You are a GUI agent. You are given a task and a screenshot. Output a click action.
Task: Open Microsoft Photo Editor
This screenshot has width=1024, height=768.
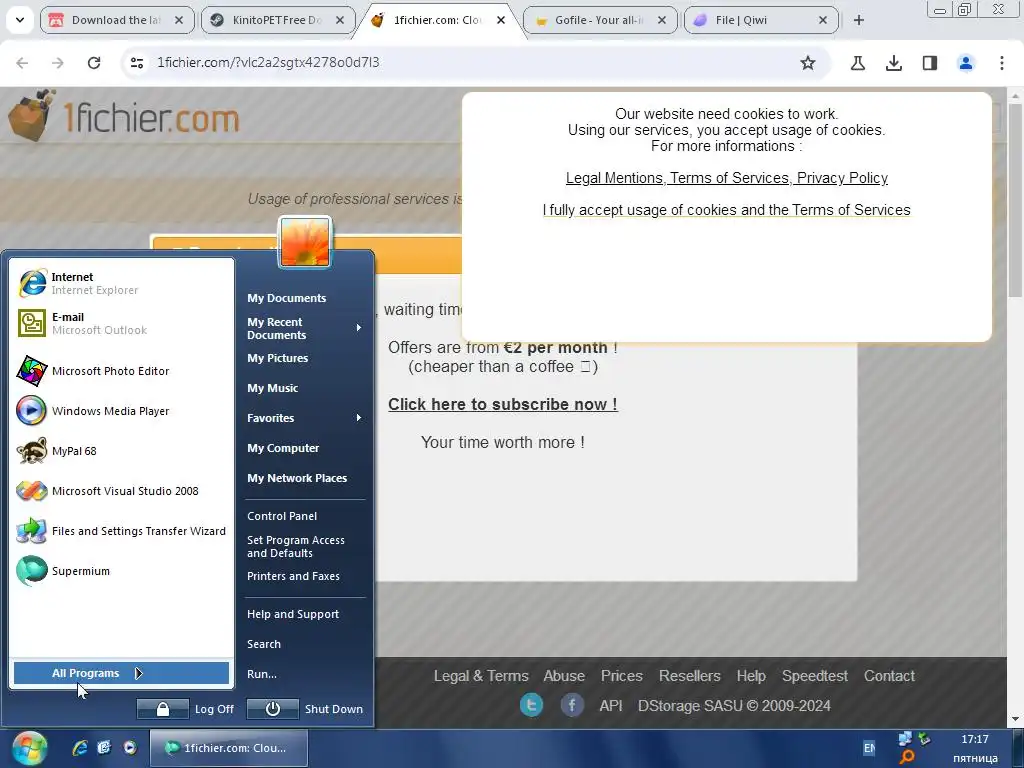pyautogui.click(x=121, y=371)
